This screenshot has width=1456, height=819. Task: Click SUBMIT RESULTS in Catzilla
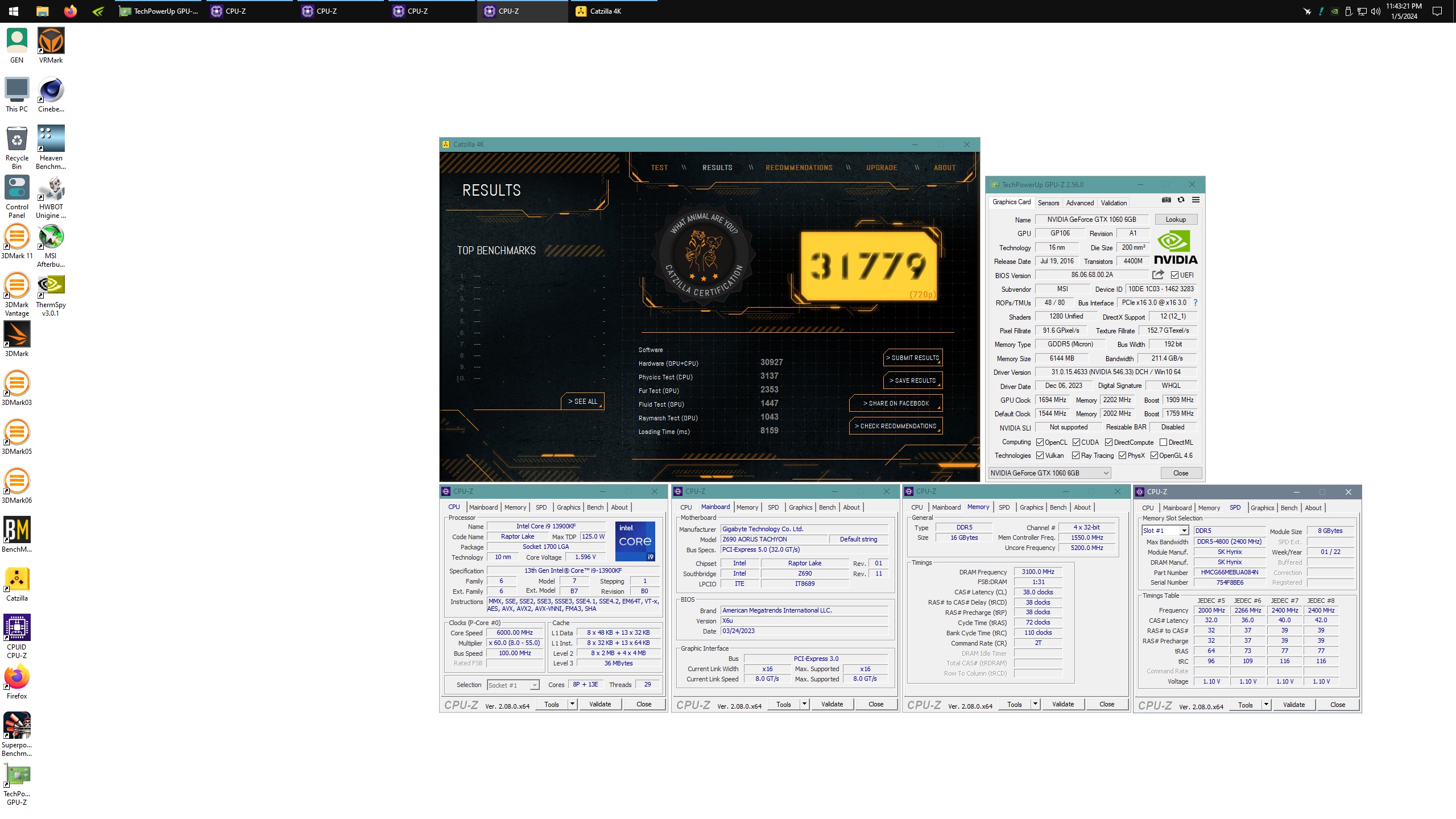913,358
